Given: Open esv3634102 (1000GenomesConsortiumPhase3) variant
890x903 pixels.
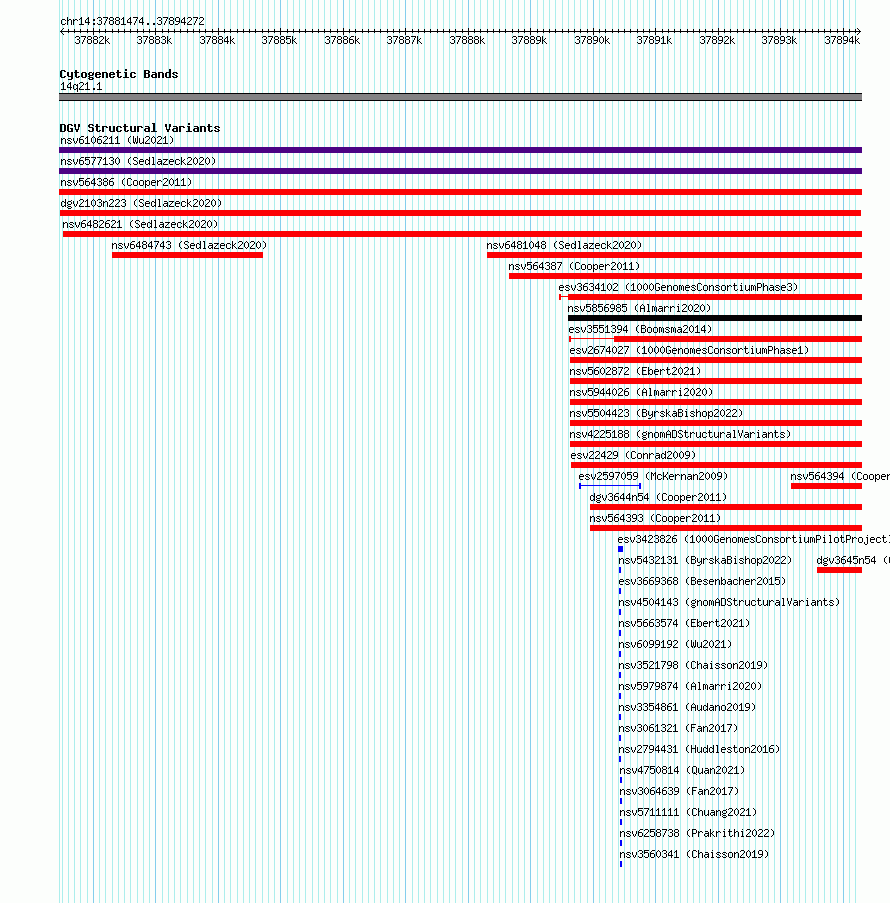Looking at the screenshot, I should (678, 287).
